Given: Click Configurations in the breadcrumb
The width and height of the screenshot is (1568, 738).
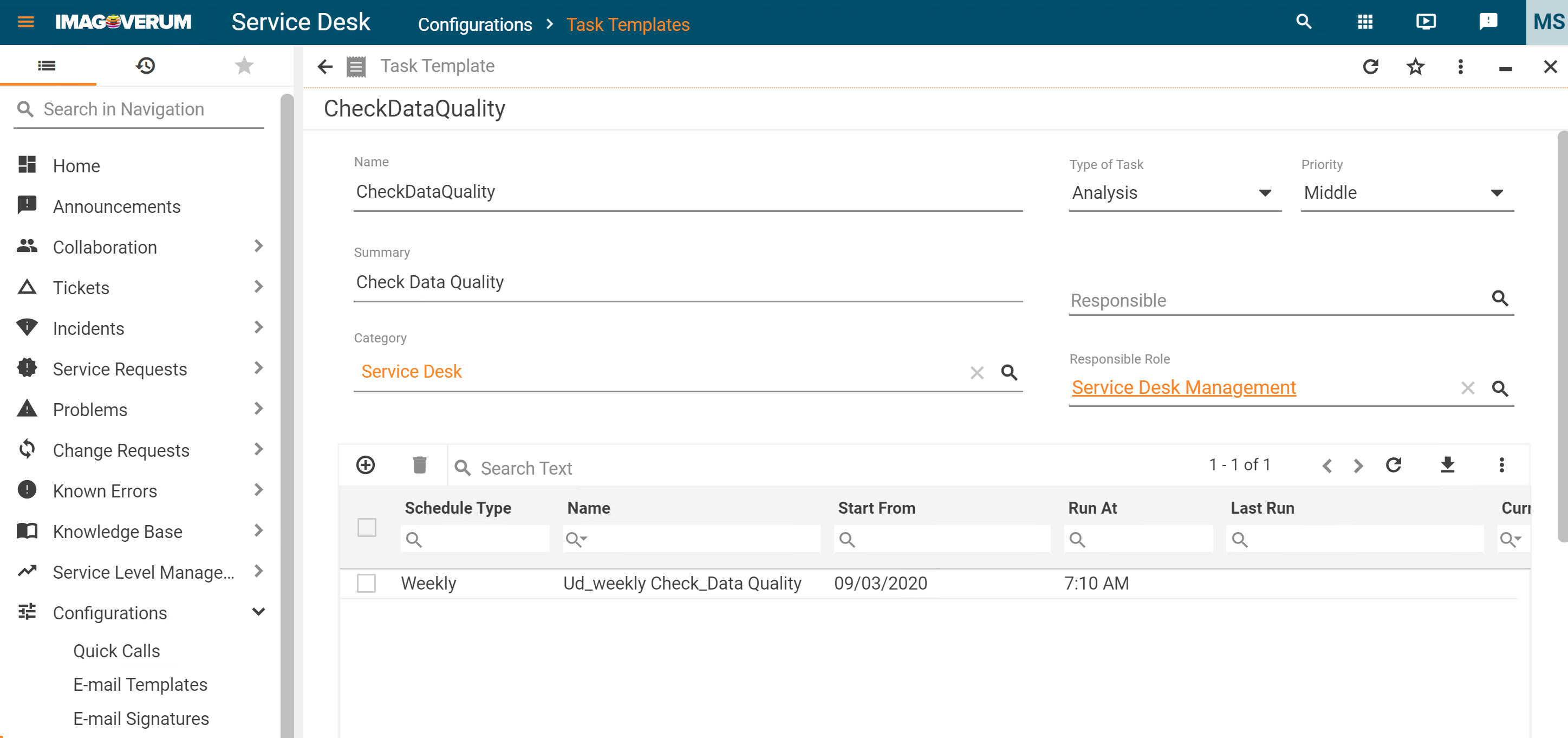Looking at the screenshot, I should click(x=475, y=24).
